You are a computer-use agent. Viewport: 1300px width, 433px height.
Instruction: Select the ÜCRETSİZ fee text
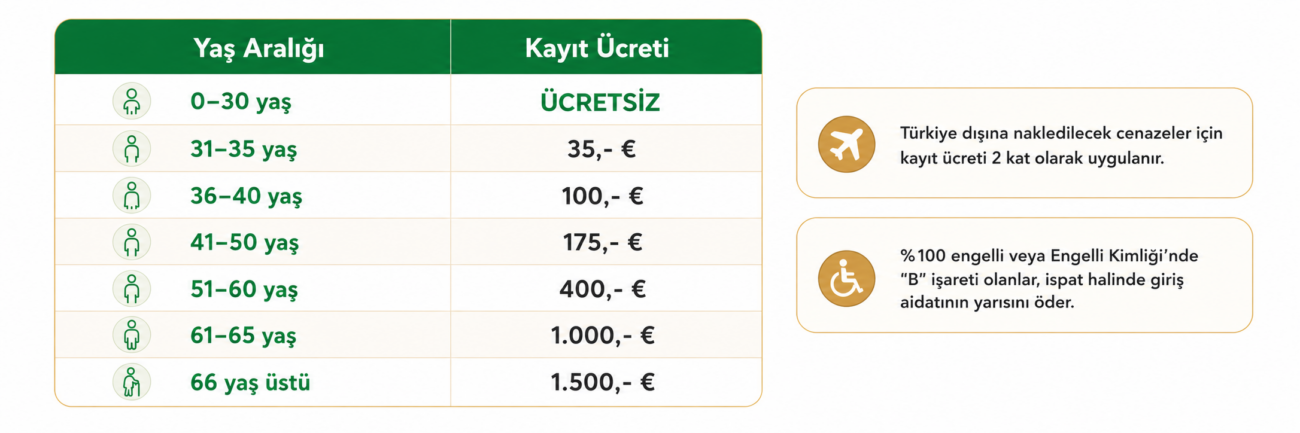(600, 103)
